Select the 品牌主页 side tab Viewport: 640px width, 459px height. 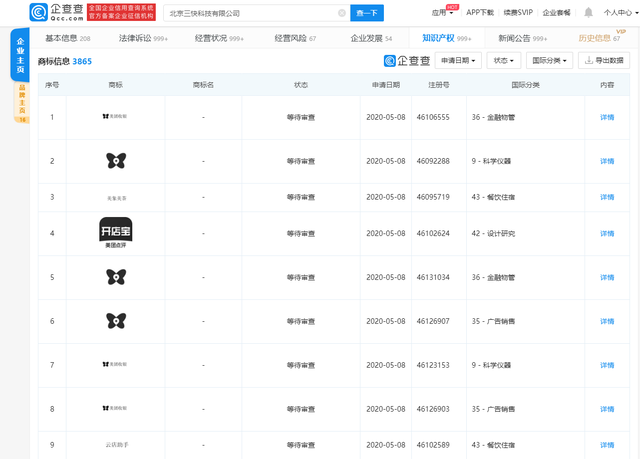[x=22, y=102]
